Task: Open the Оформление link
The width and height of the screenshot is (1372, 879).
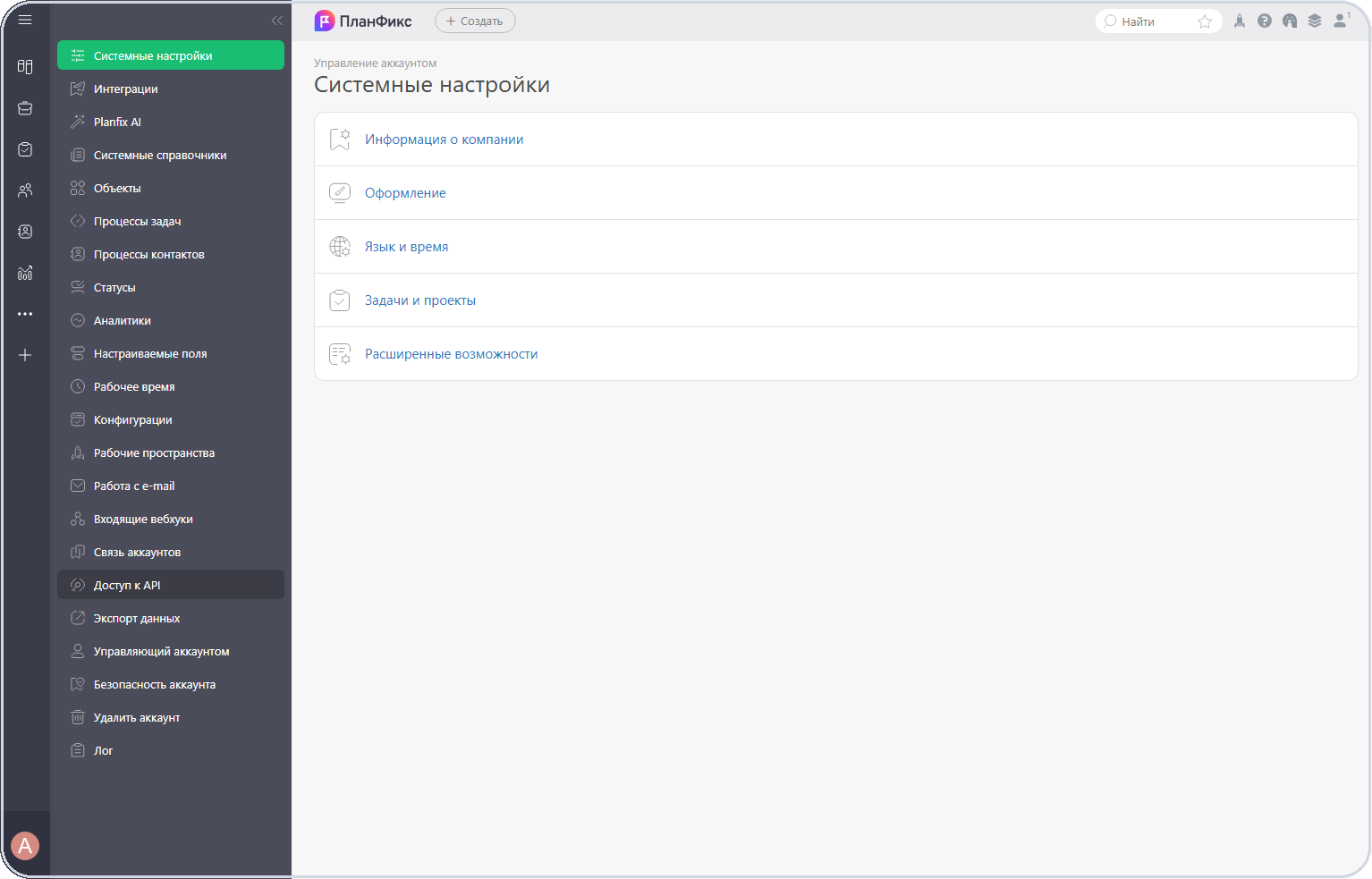Action: [x=405, y=193]
